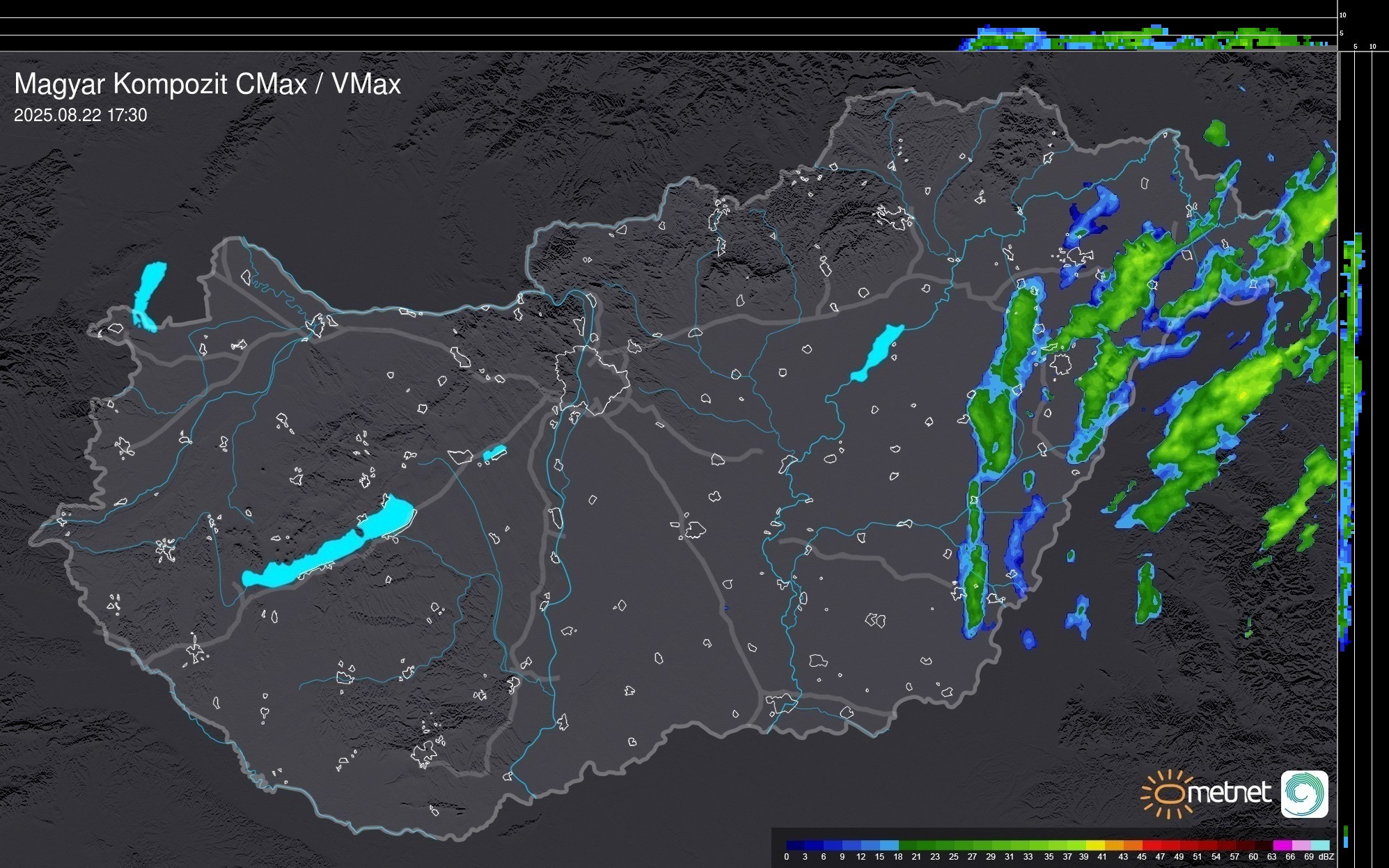Click the orange 41 dBZ legend swatch

click(x=1113, y=845)
